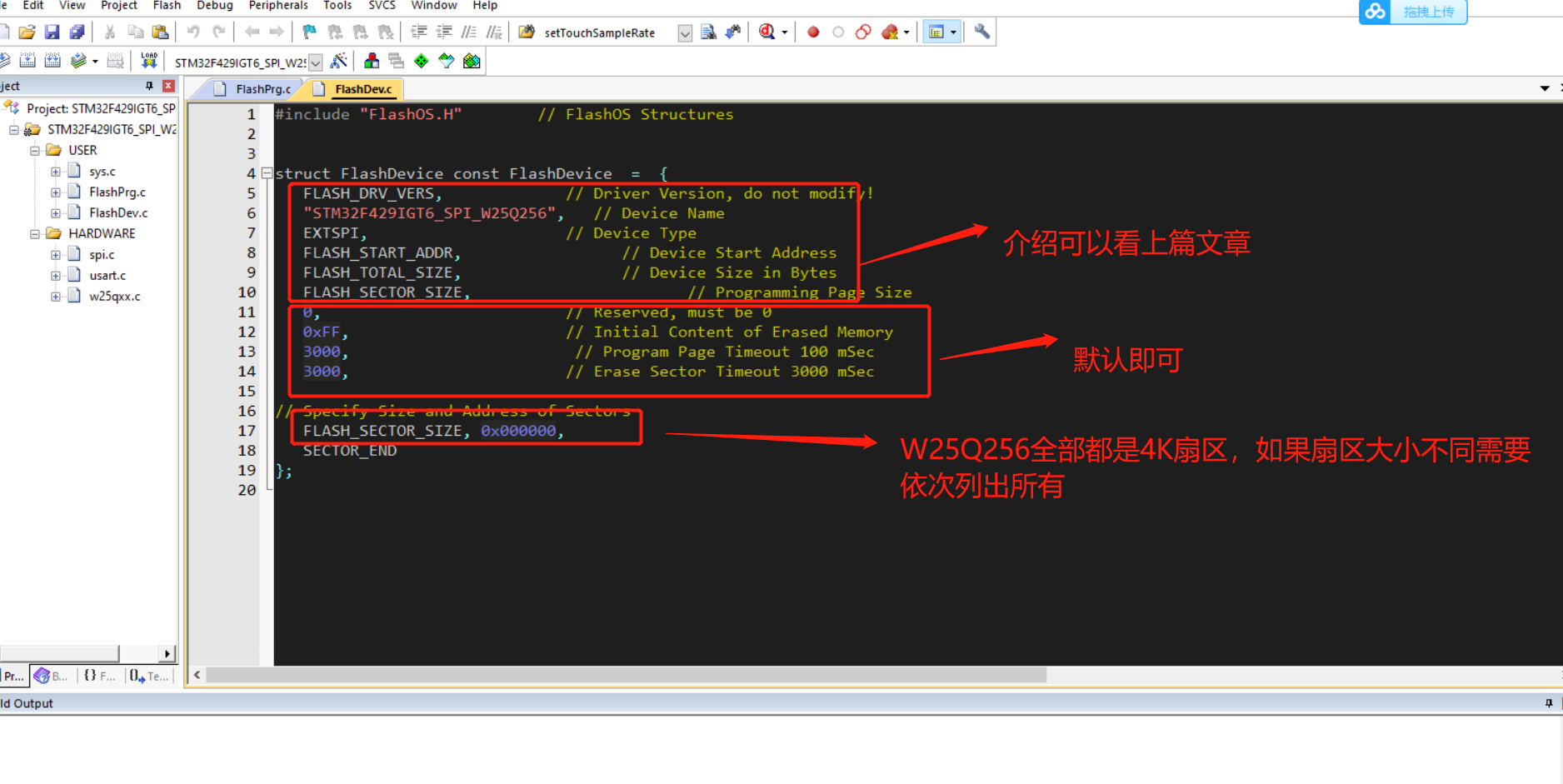Open the Configuration dialog via the wrench icon
The height and width of the screenshot is (784, 1563).
pyautogui.click(x=981, y=32)
